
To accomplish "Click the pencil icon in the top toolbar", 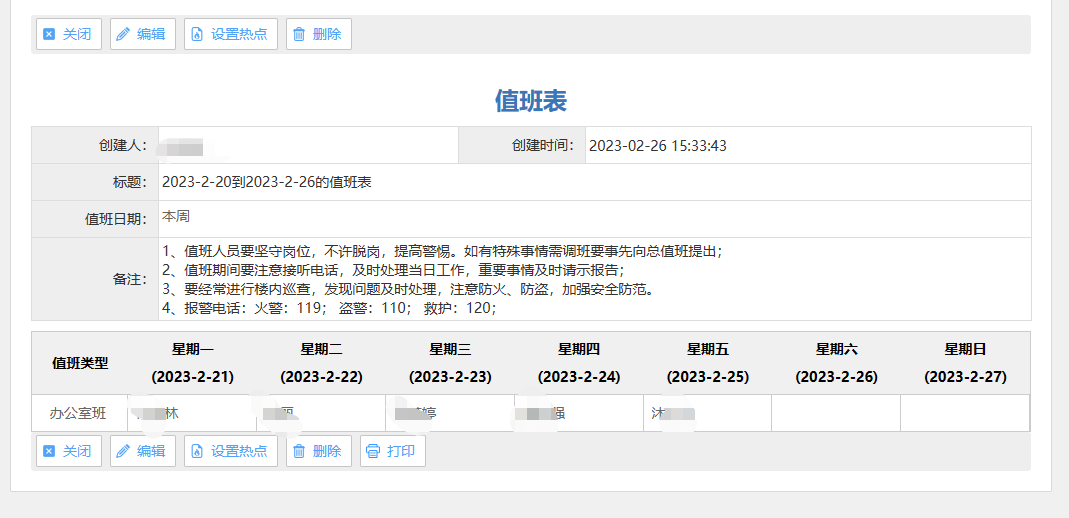I will tap(123, 34).
